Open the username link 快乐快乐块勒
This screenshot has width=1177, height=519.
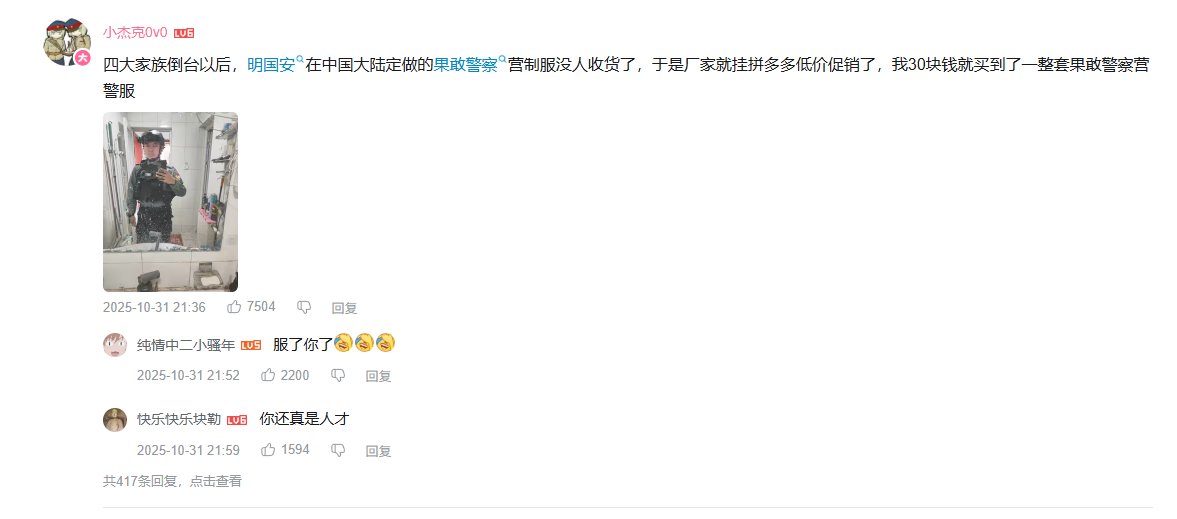tap(179, 419)
